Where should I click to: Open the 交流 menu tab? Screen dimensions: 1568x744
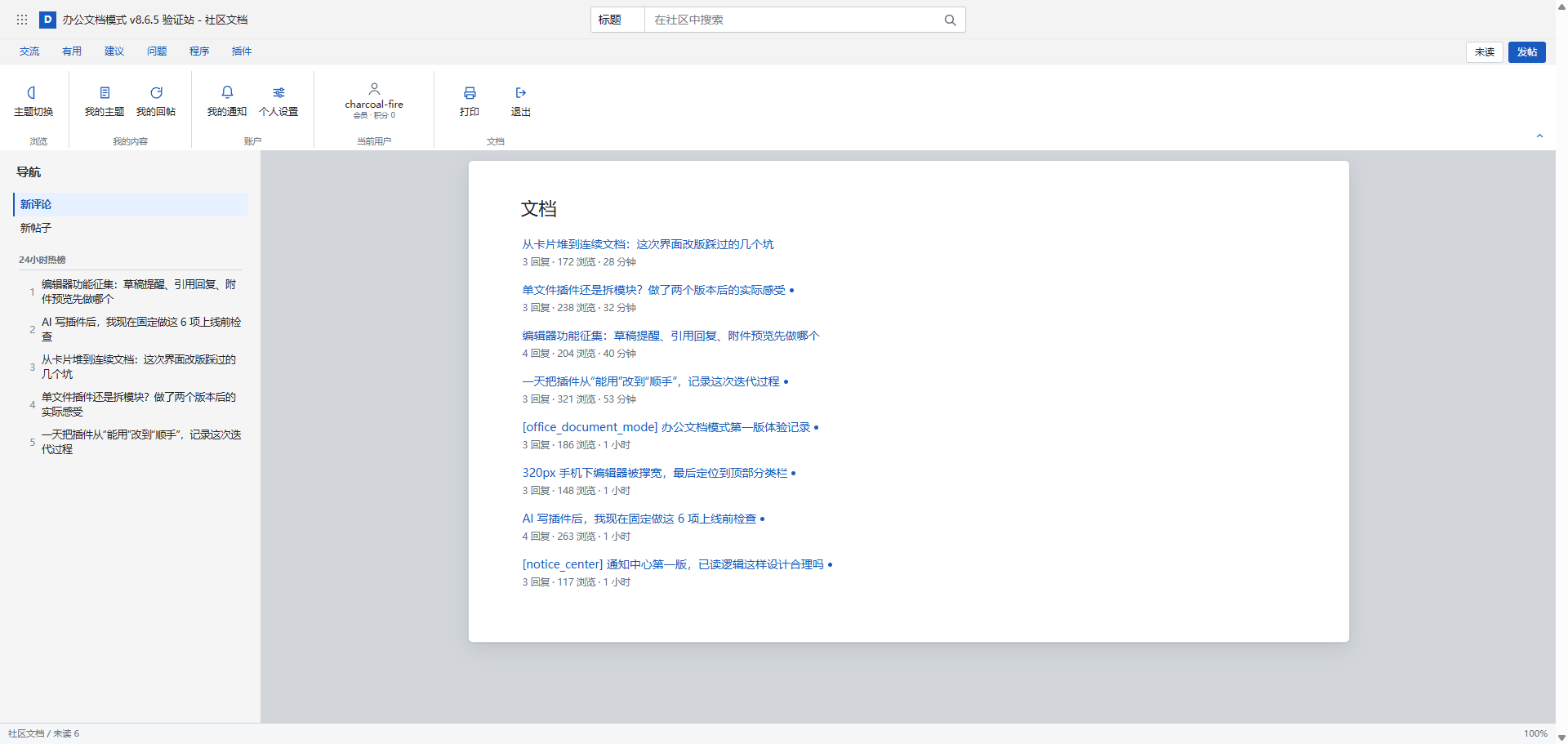click(29, 51)
